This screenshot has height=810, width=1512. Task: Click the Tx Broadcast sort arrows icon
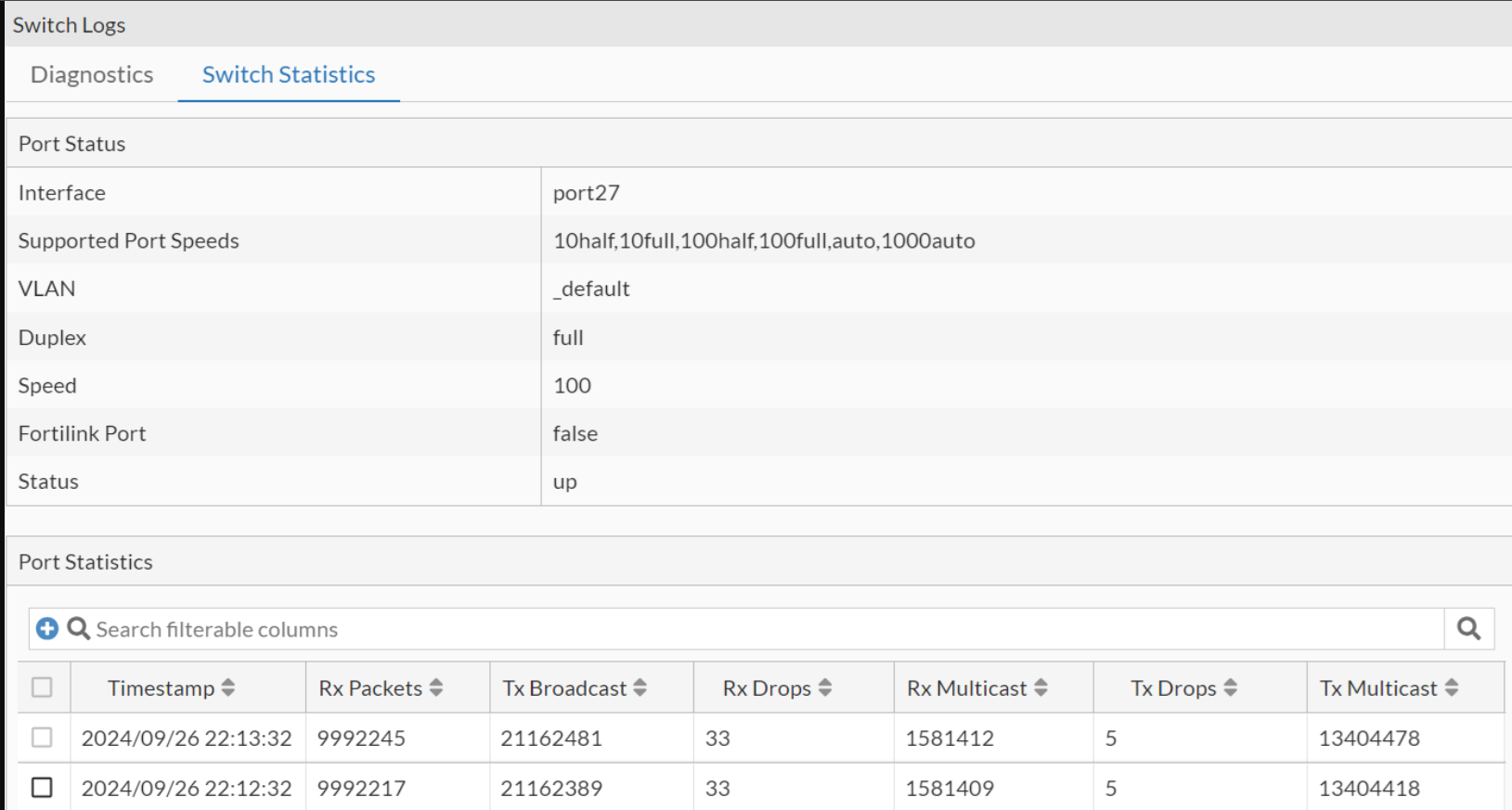pos(640,688)
